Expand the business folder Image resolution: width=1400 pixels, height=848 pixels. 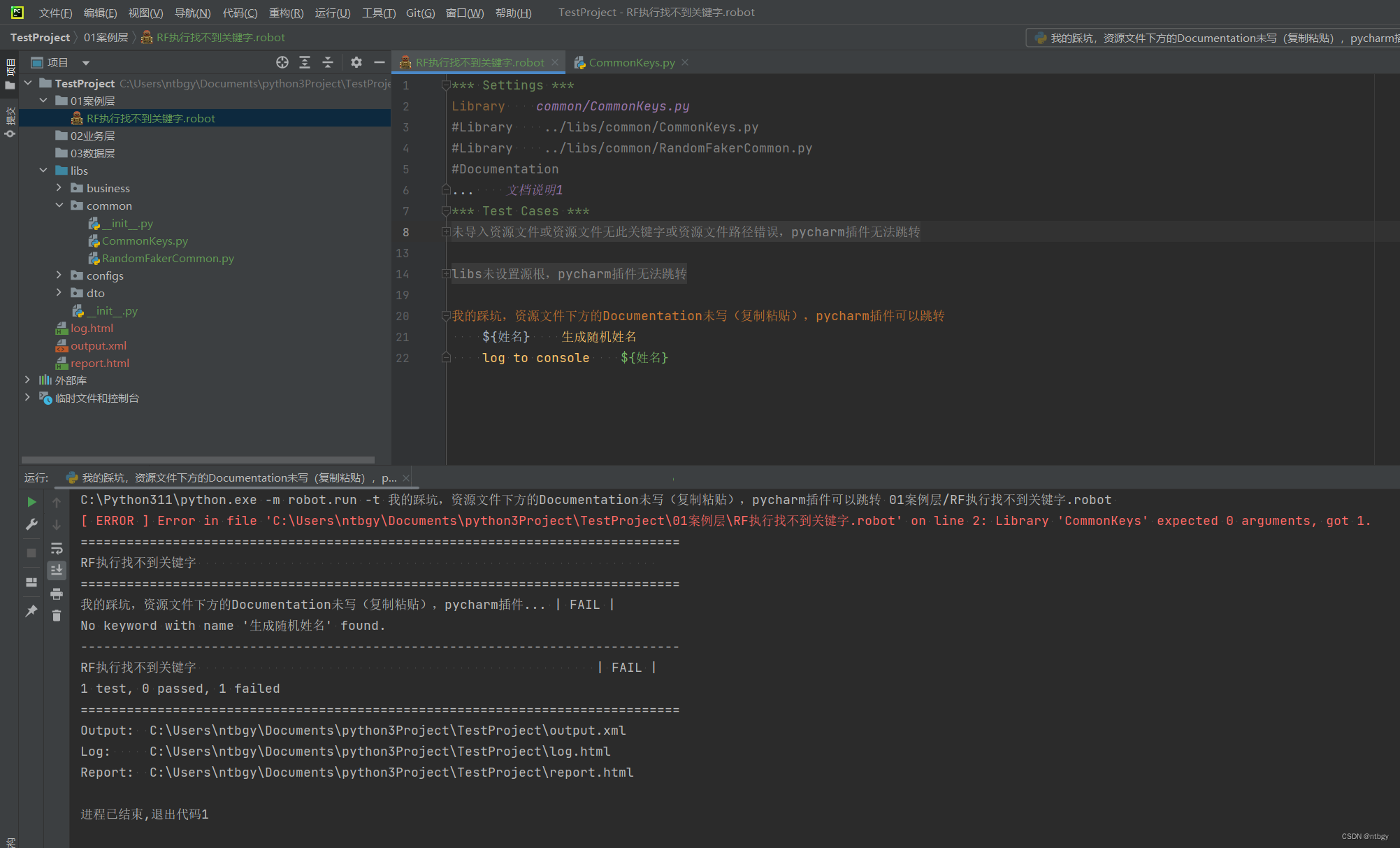tap(59, 188)
